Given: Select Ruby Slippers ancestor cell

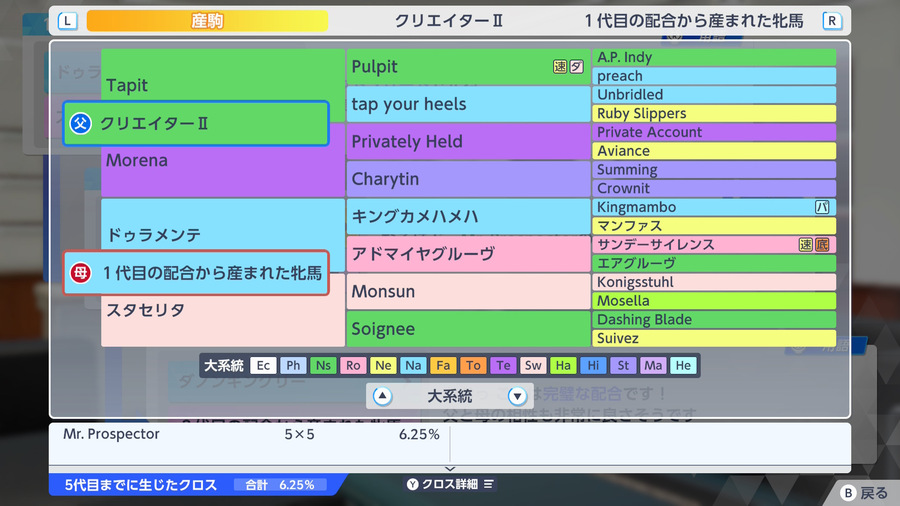Looking at the screenshot, I should point(714,113).
